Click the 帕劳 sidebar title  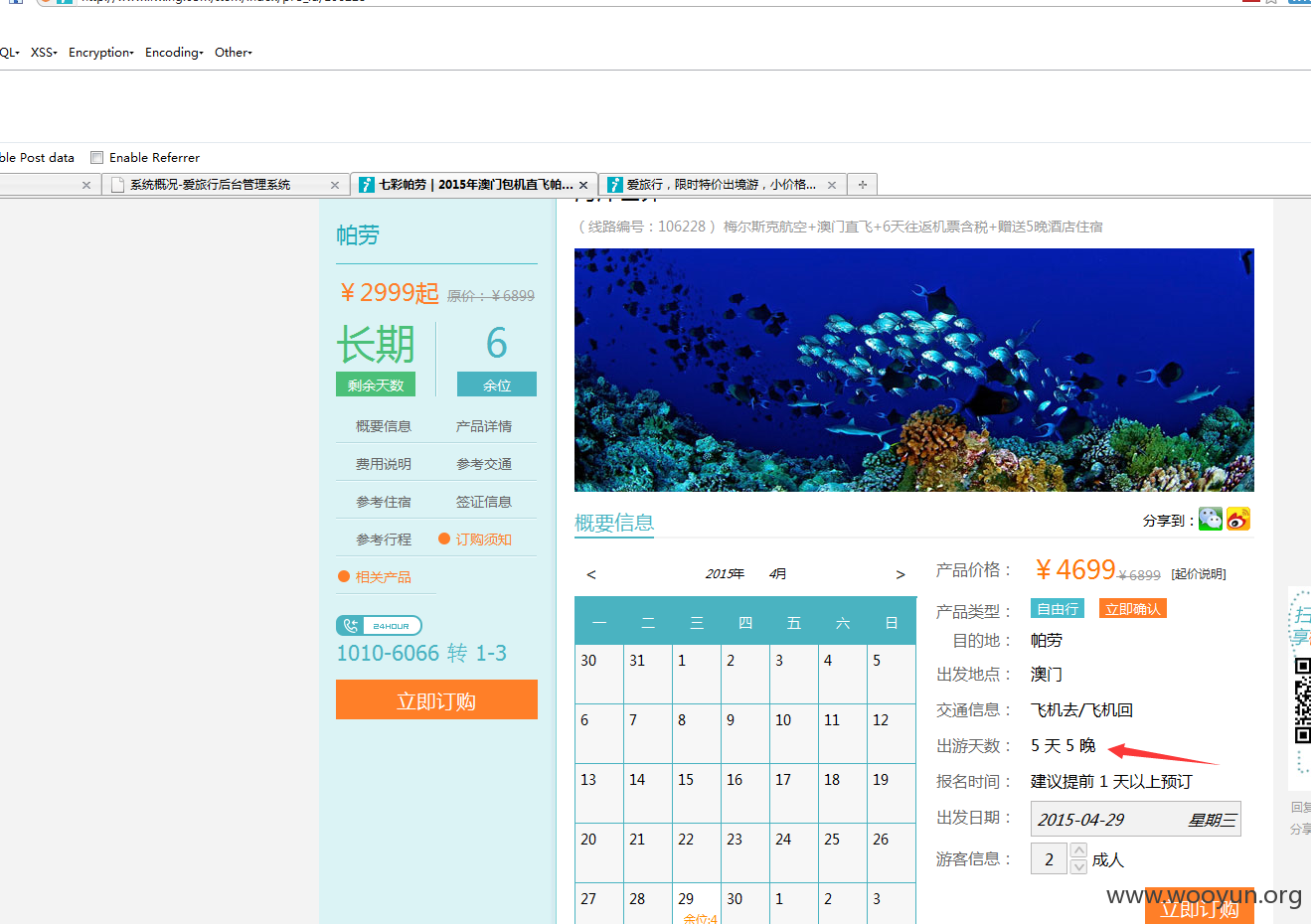tap(358, 235)
